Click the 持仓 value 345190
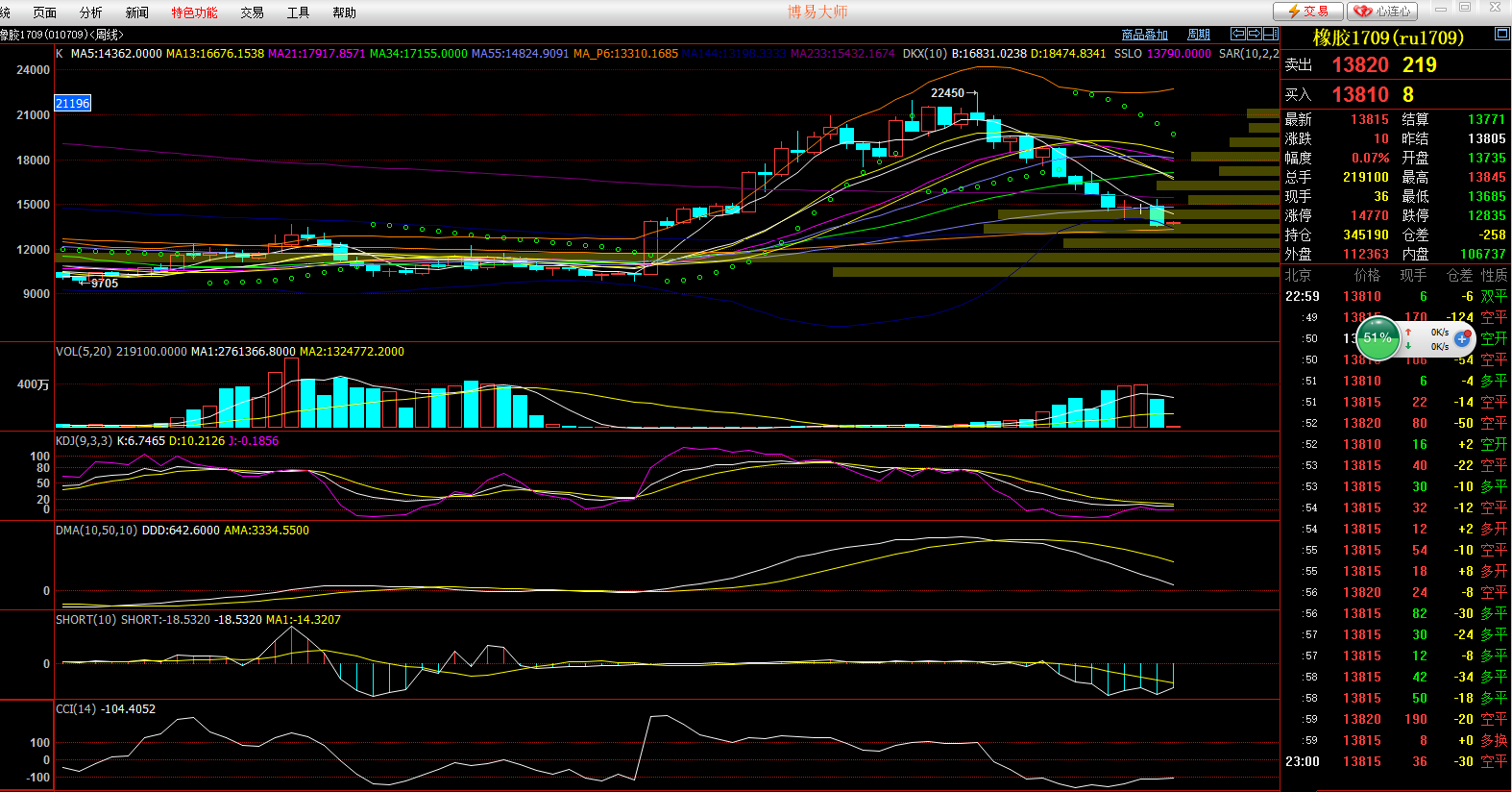 pyautogui.click(x=1366, y=235)
